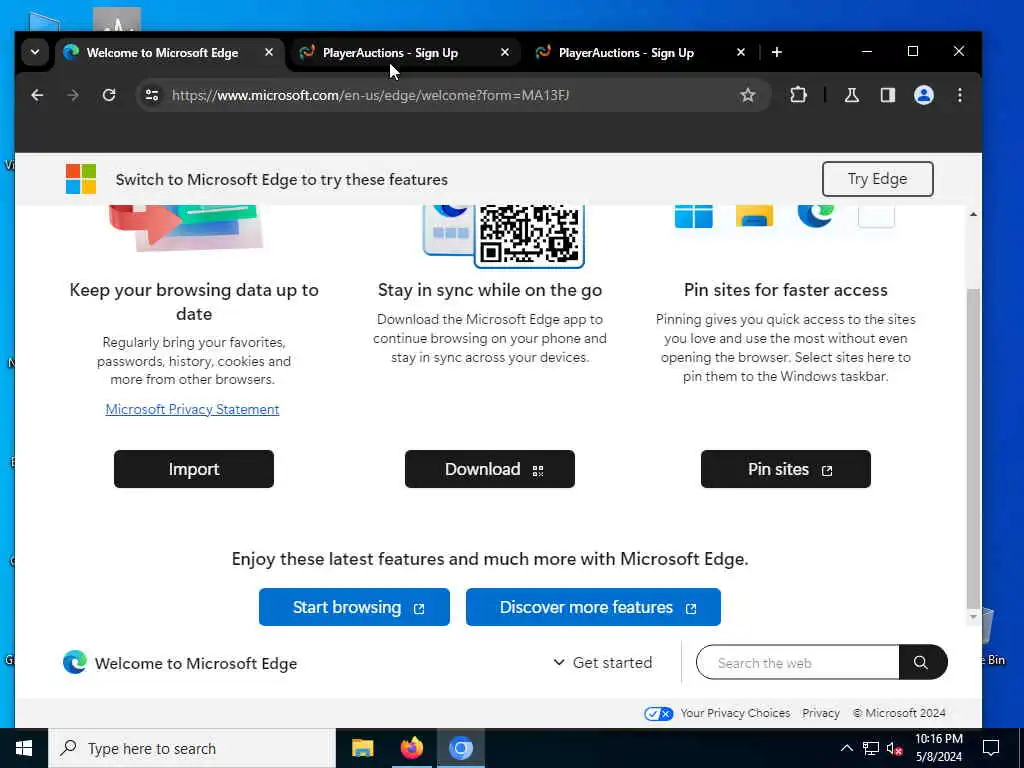Click the Try Edge button
Image resolution: width=1024 pixels, height=768 pixels.
pos(877,179)
